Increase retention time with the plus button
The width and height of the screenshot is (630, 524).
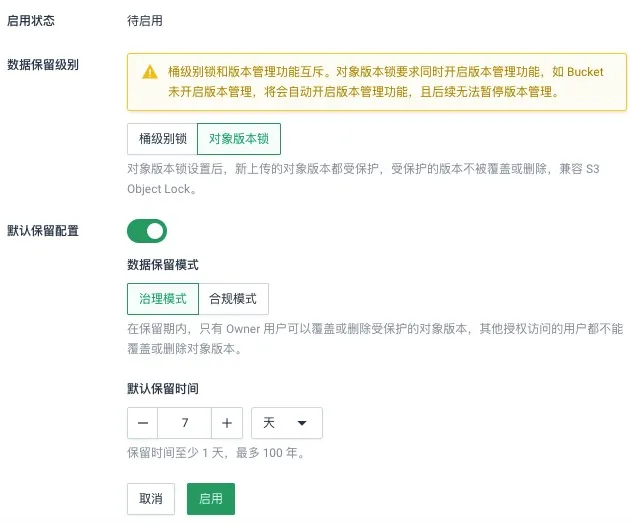(x=227, y=423)
